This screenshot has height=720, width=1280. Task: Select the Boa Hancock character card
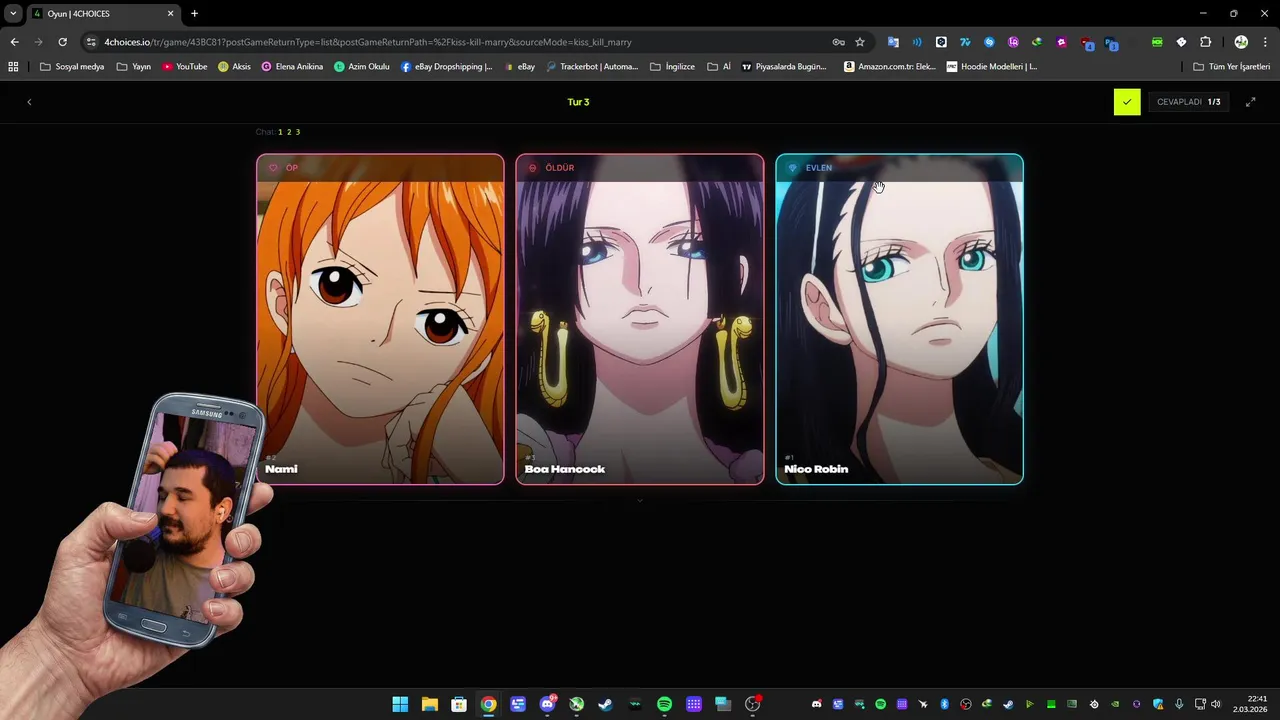[x=640, y=319]
